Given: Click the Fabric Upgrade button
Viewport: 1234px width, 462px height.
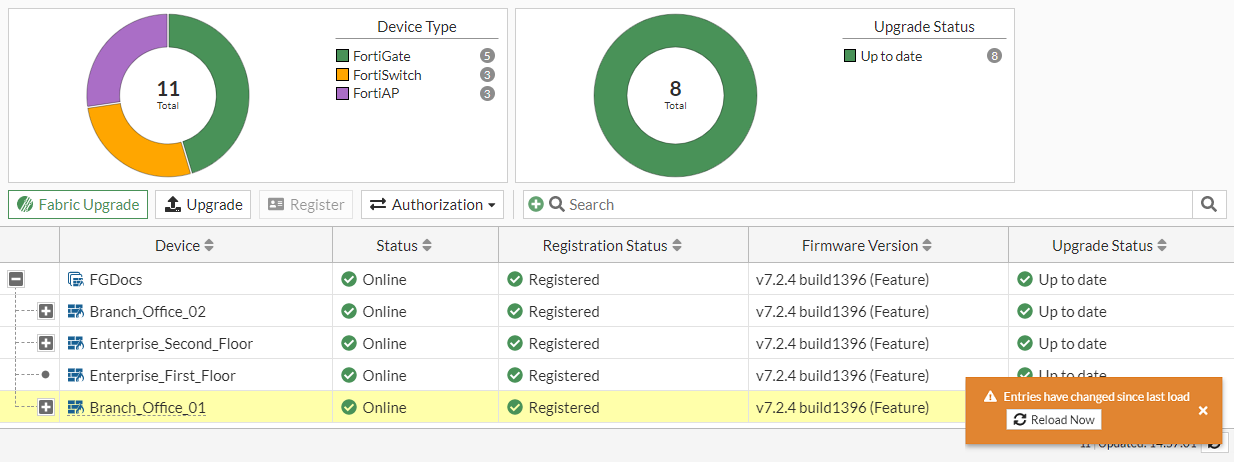Looking at the screenshot, I should pyautogui.click(x=78, y=204).
